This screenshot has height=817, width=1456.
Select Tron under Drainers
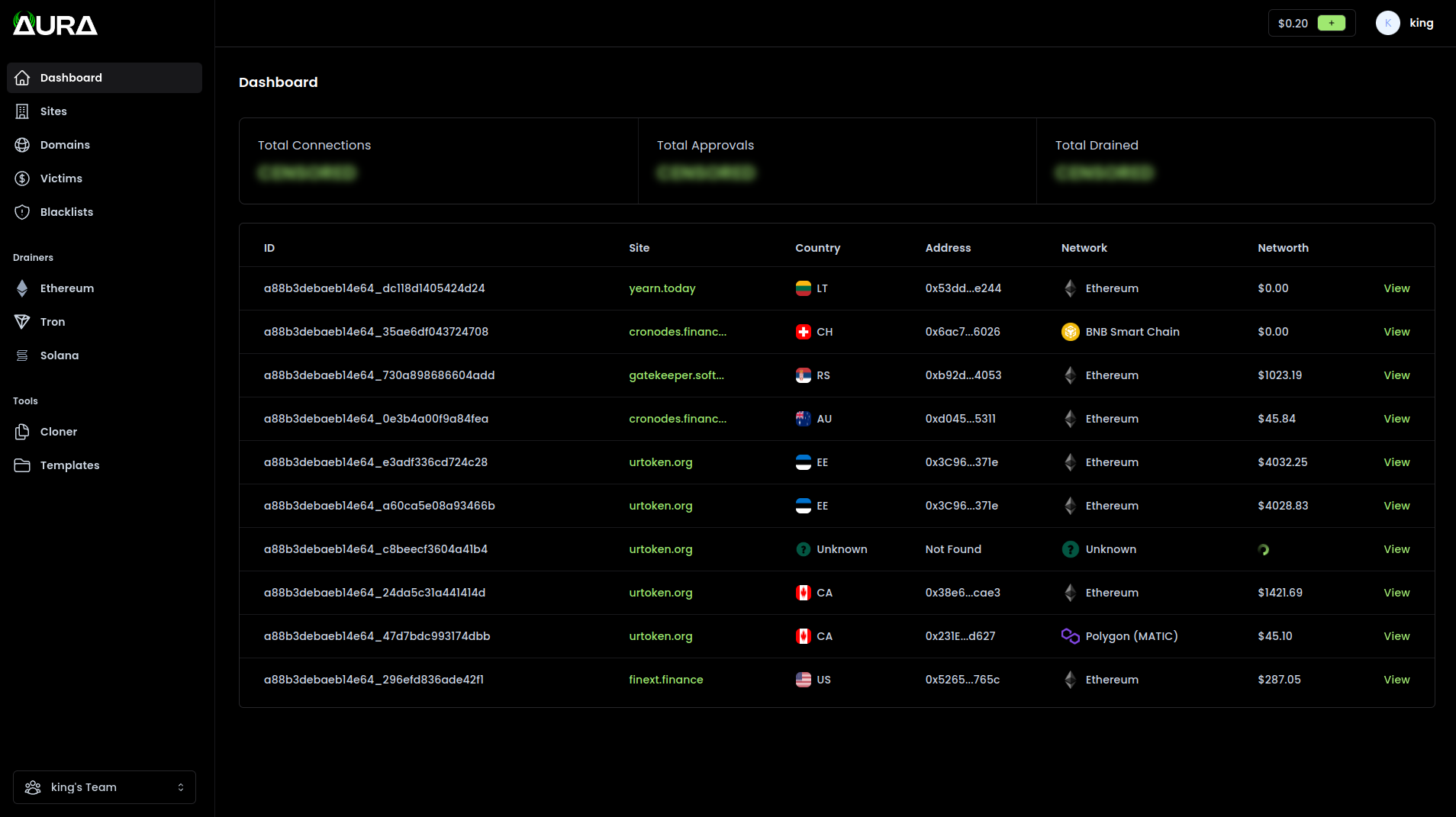point(105,322)
